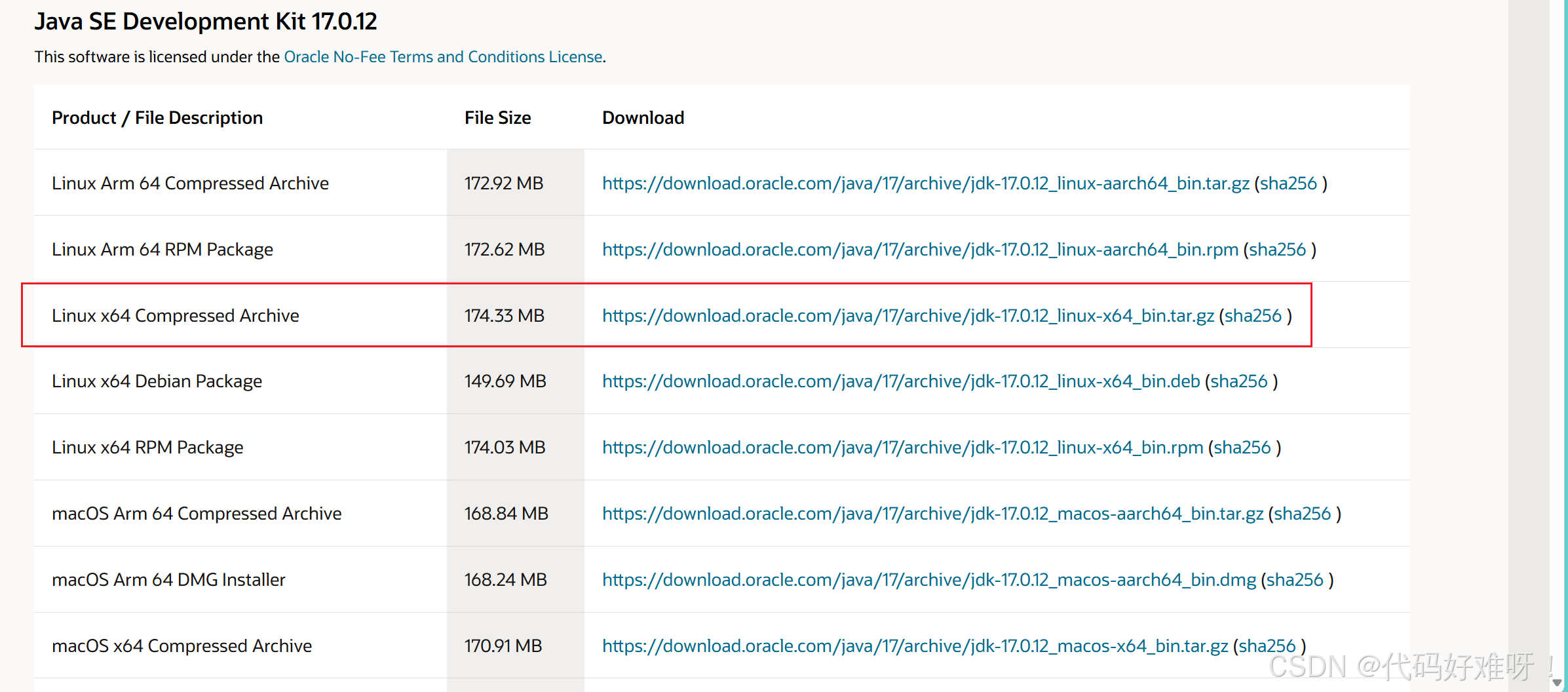This screenshot has height=692, width=1568.
Task: Download the macos-x64_bin.tar.gz archive link
Action: click(915, 646)
